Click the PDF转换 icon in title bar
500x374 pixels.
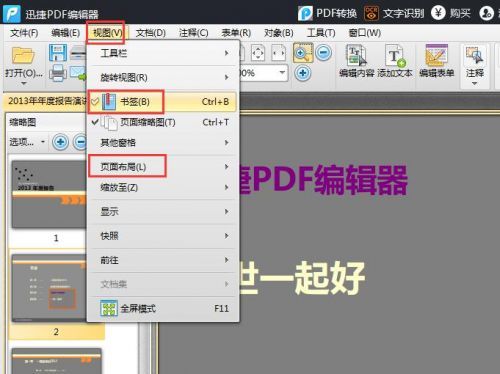(x=305, y=13)
